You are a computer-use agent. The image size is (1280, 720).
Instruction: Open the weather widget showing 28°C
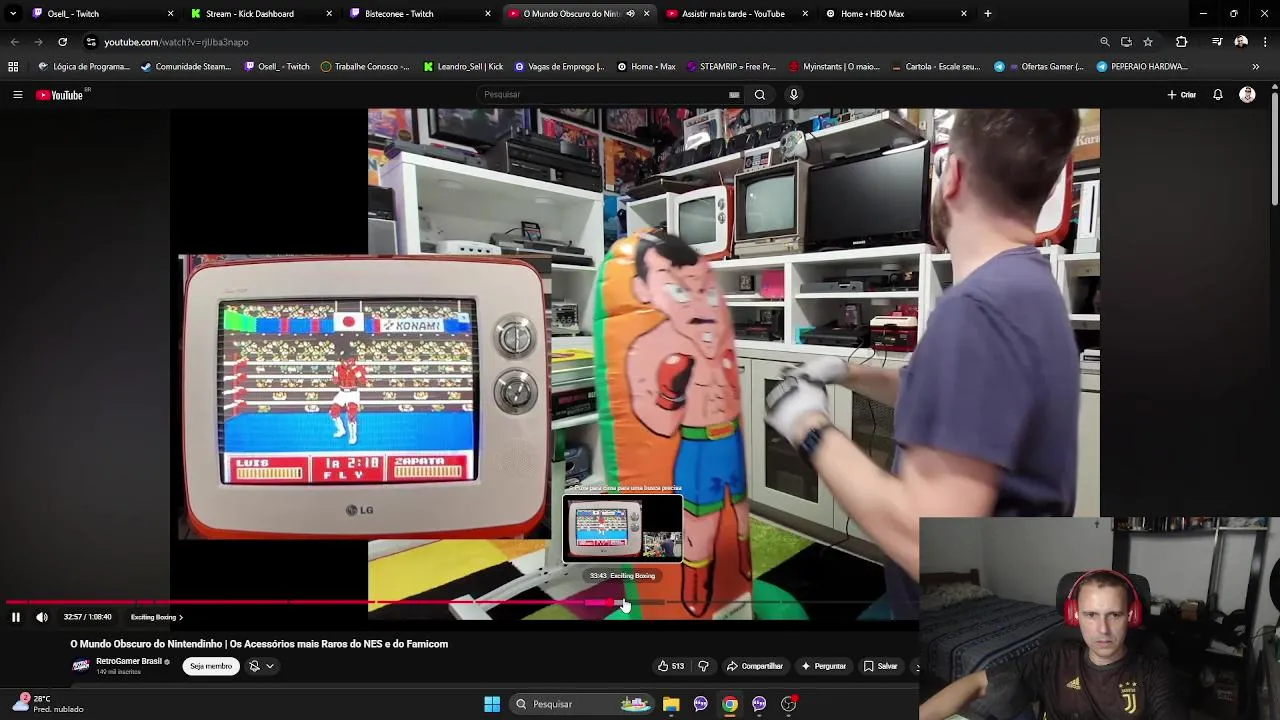48,703
